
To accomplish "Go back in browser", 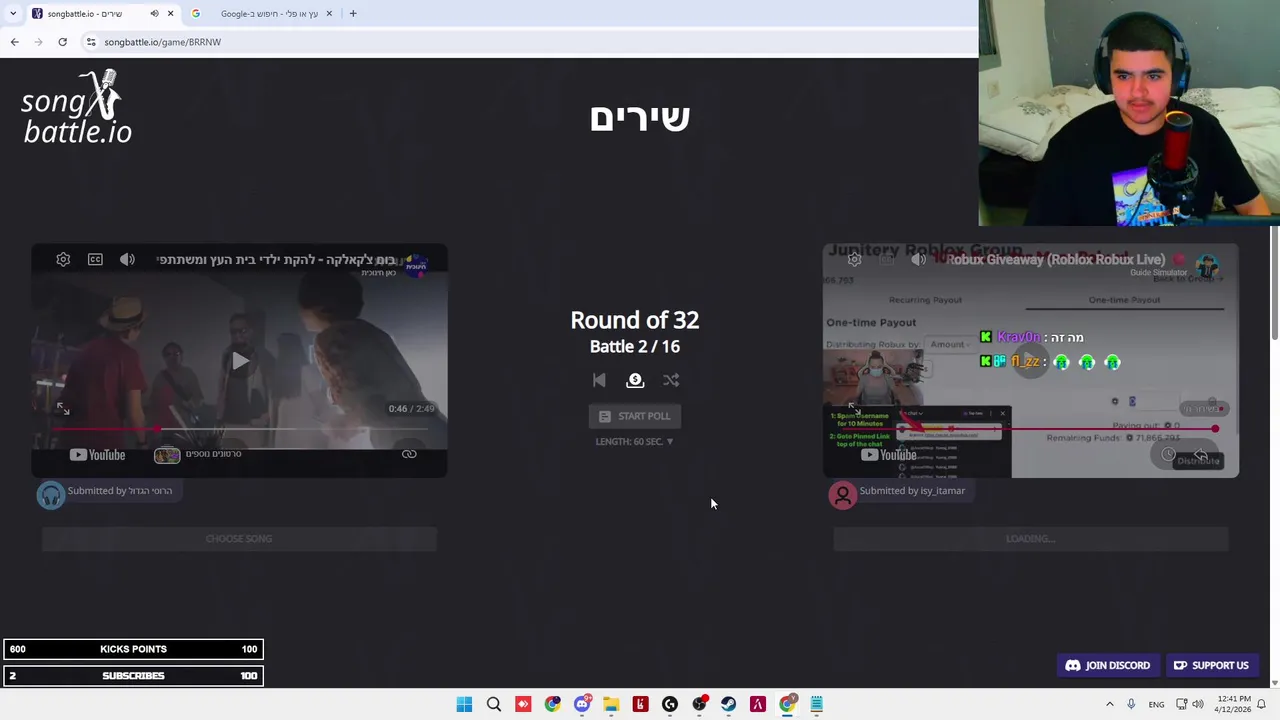I will click(14, 42).
